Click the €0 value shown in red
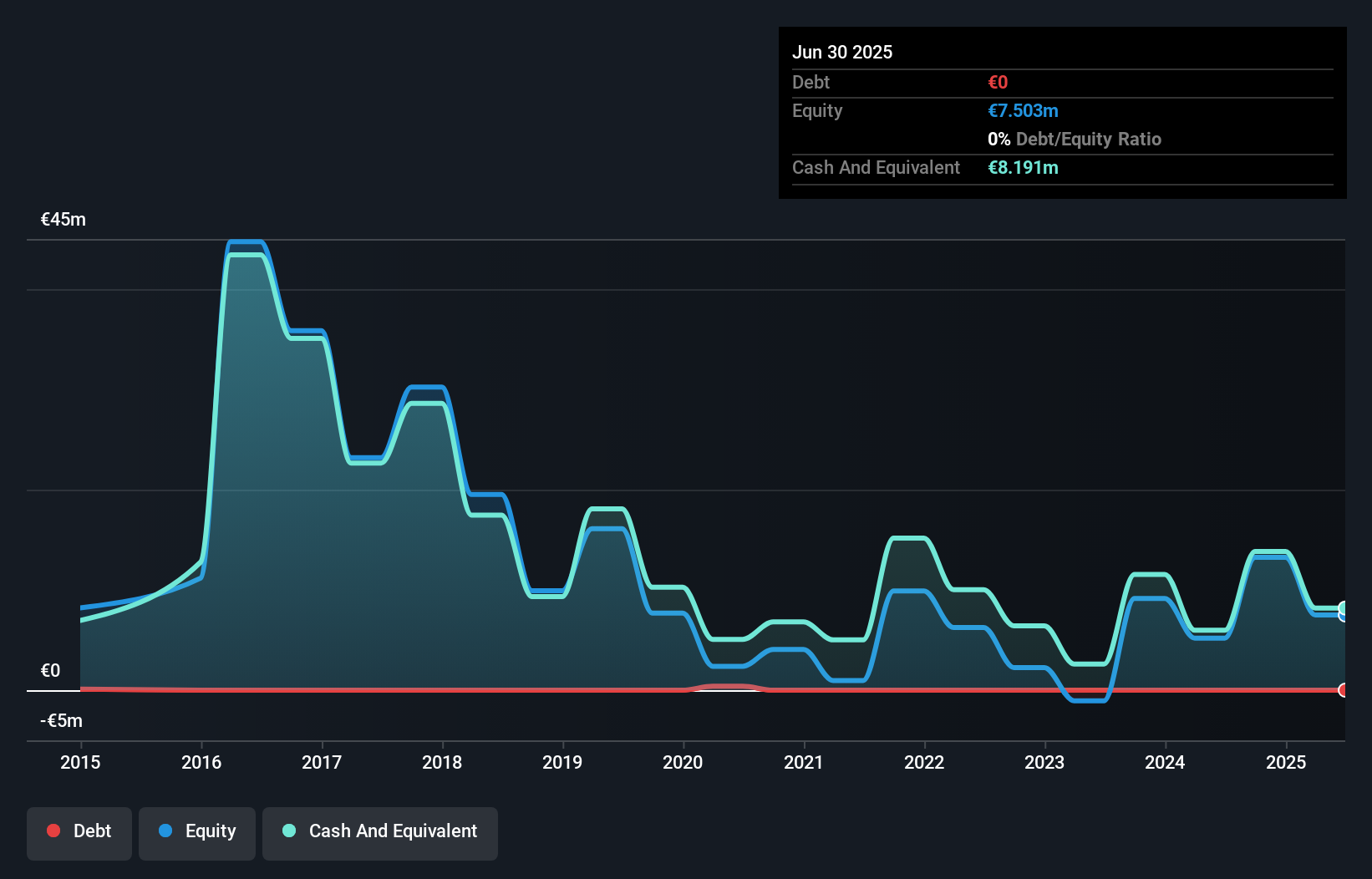Viewport: 1372px width, 879px height. point(997,82)
